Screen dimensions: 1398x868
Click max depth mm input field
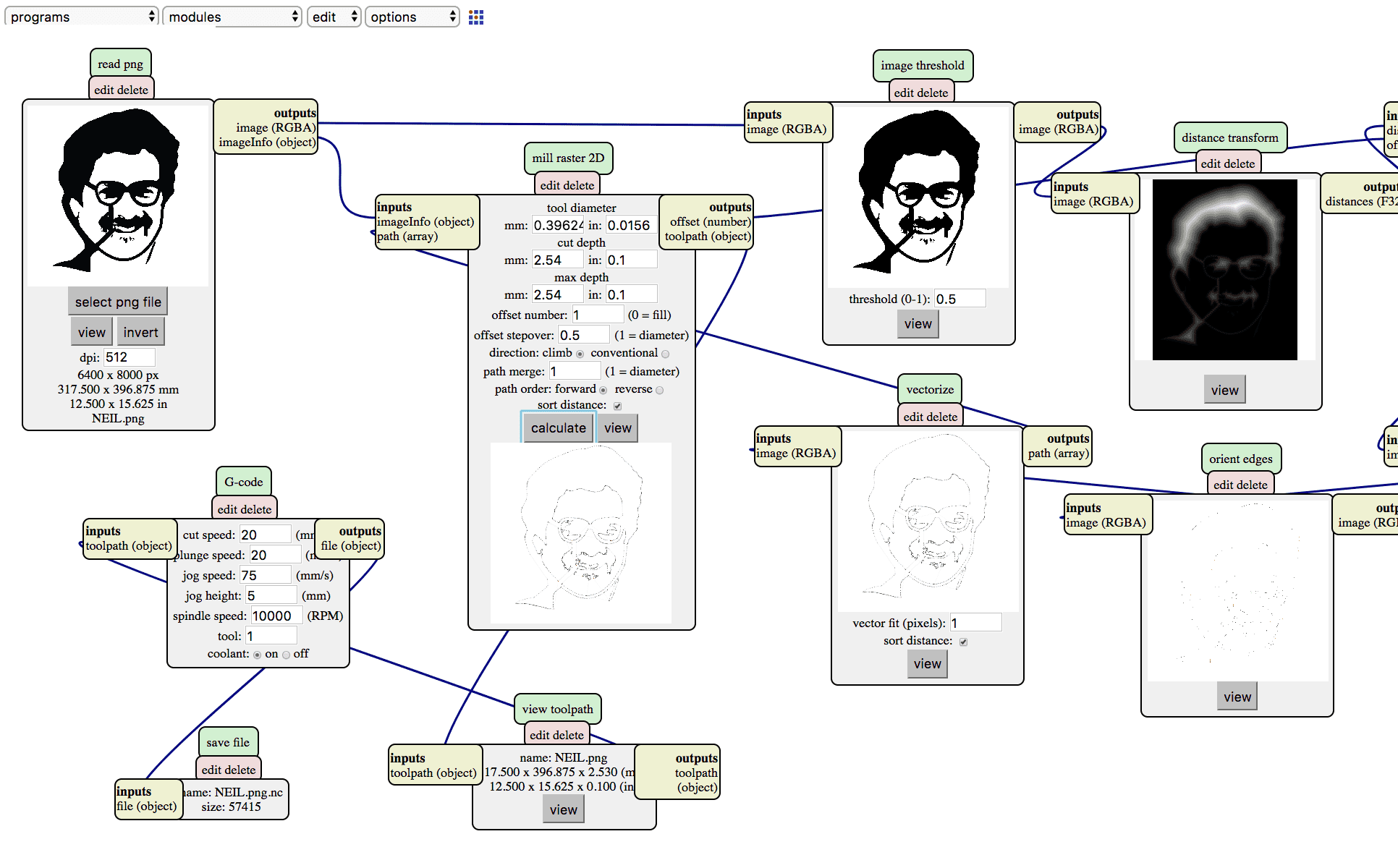pos(557,294)
